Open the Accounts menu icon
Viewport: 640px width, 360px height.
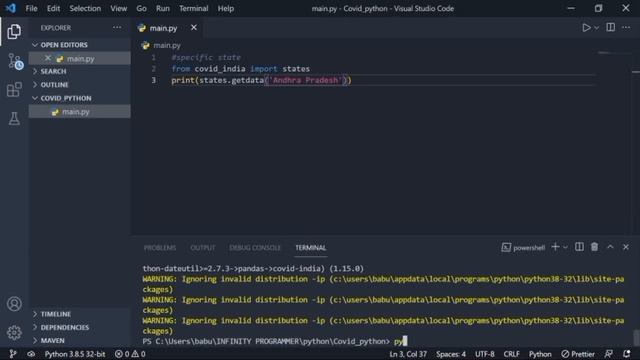(14, 304)
